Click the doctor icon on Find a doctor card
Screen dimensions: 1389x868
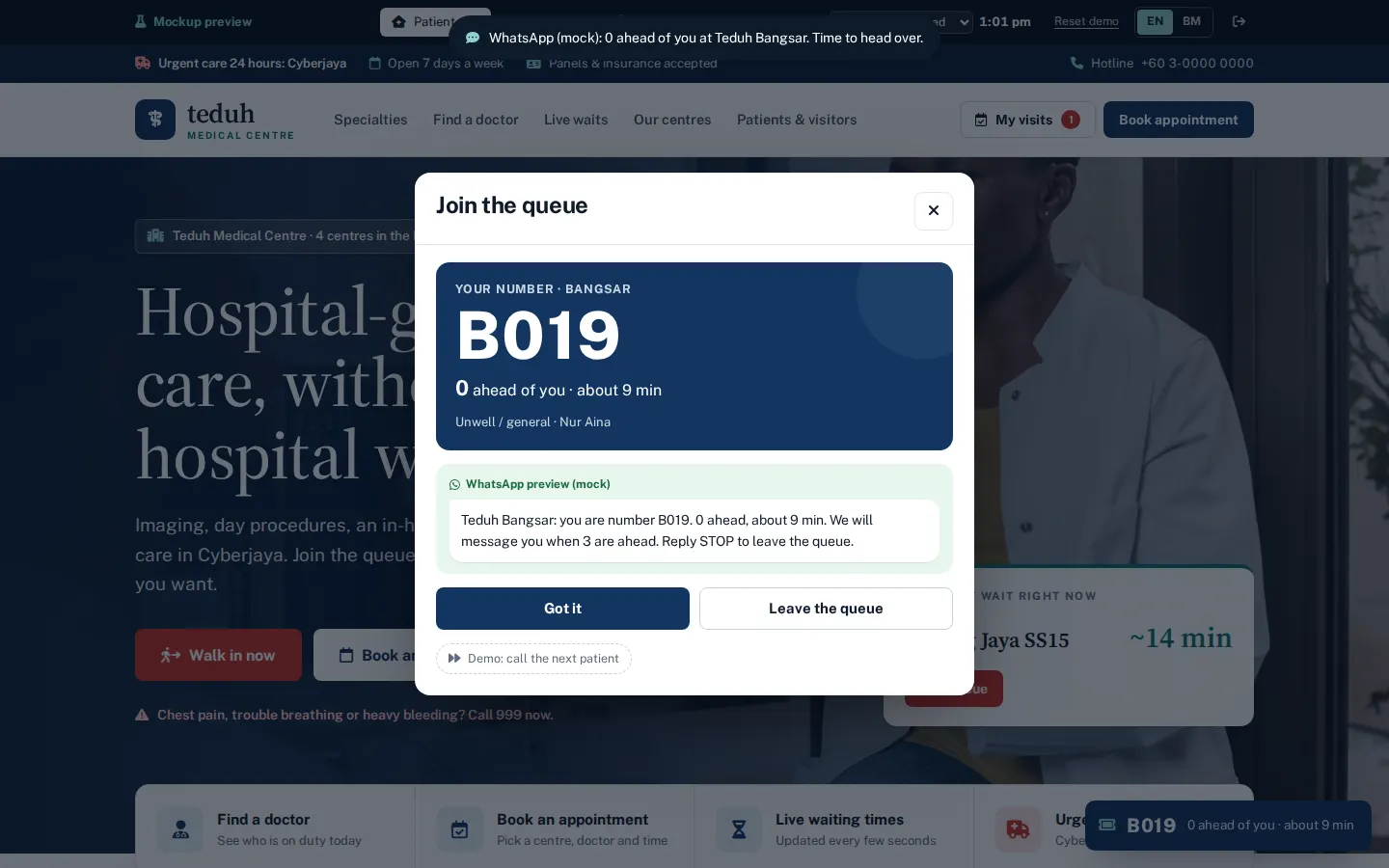pos(180,829)
